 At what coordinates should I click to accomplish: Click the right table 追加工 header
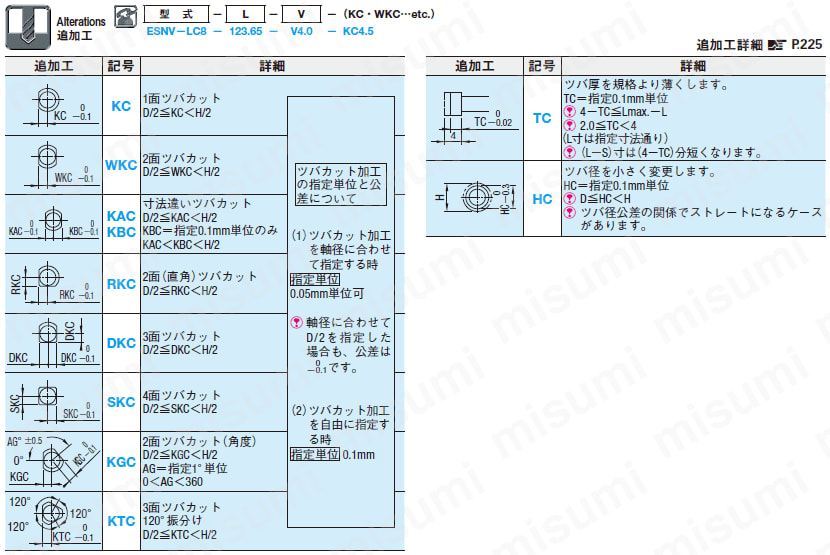point(475,66)
